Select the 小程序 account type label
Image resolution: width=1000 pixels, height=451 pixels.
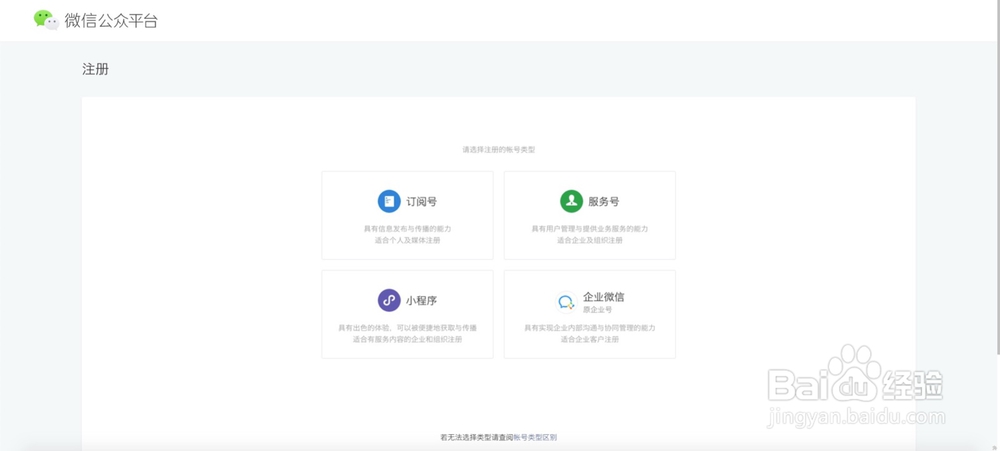pos(422,300)
